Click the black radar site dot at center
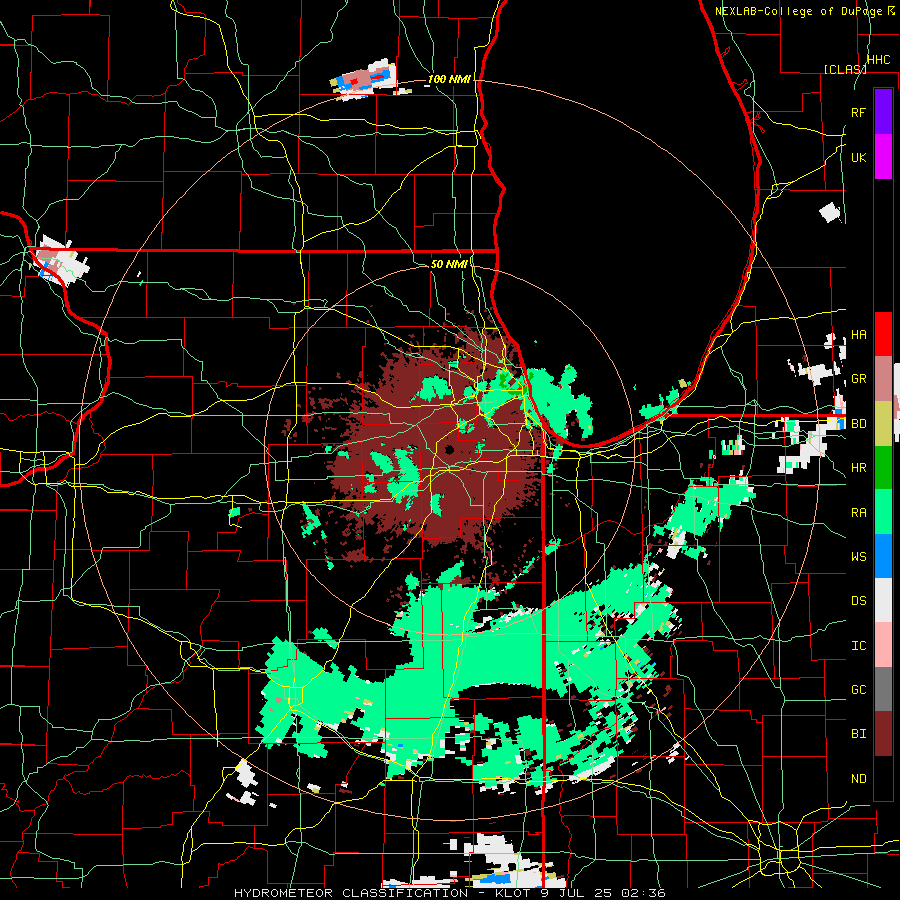The width and height of the screenshot is (900, 900). 450,449
